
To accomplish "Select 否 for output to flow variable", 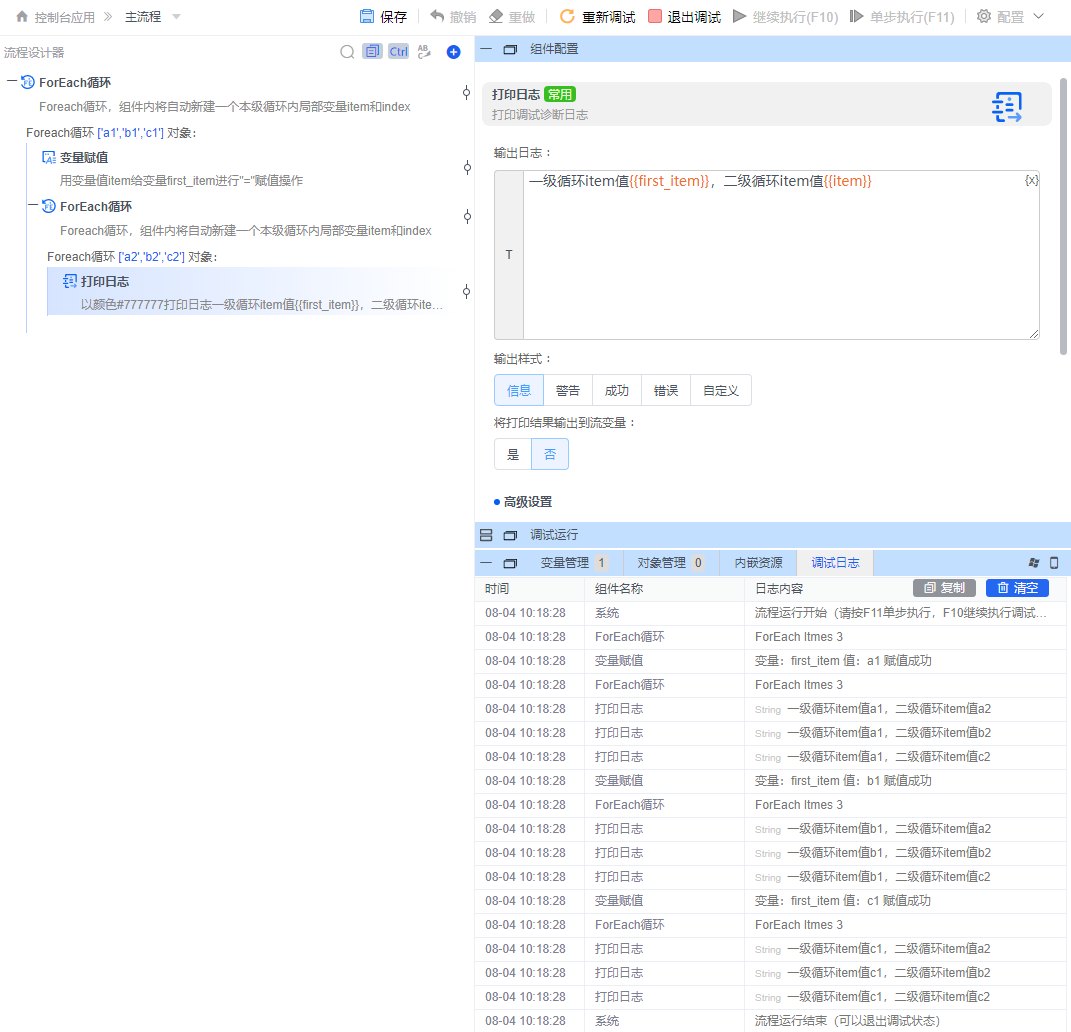I will point(550,455).
